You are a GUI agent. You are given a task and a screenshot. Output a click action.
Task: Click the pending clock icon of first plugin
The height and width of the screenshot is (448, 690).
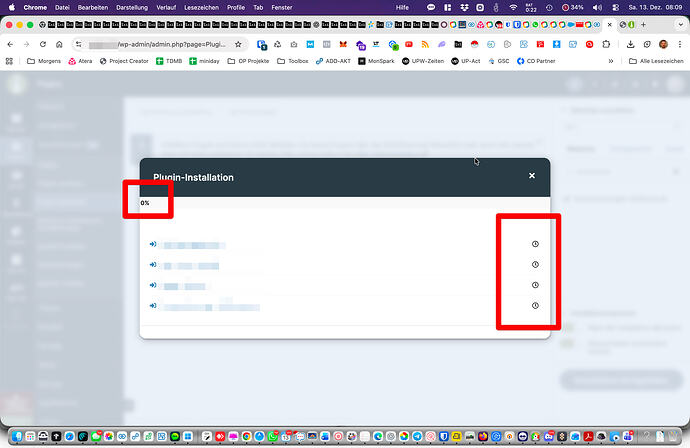[x=535, y=244]
